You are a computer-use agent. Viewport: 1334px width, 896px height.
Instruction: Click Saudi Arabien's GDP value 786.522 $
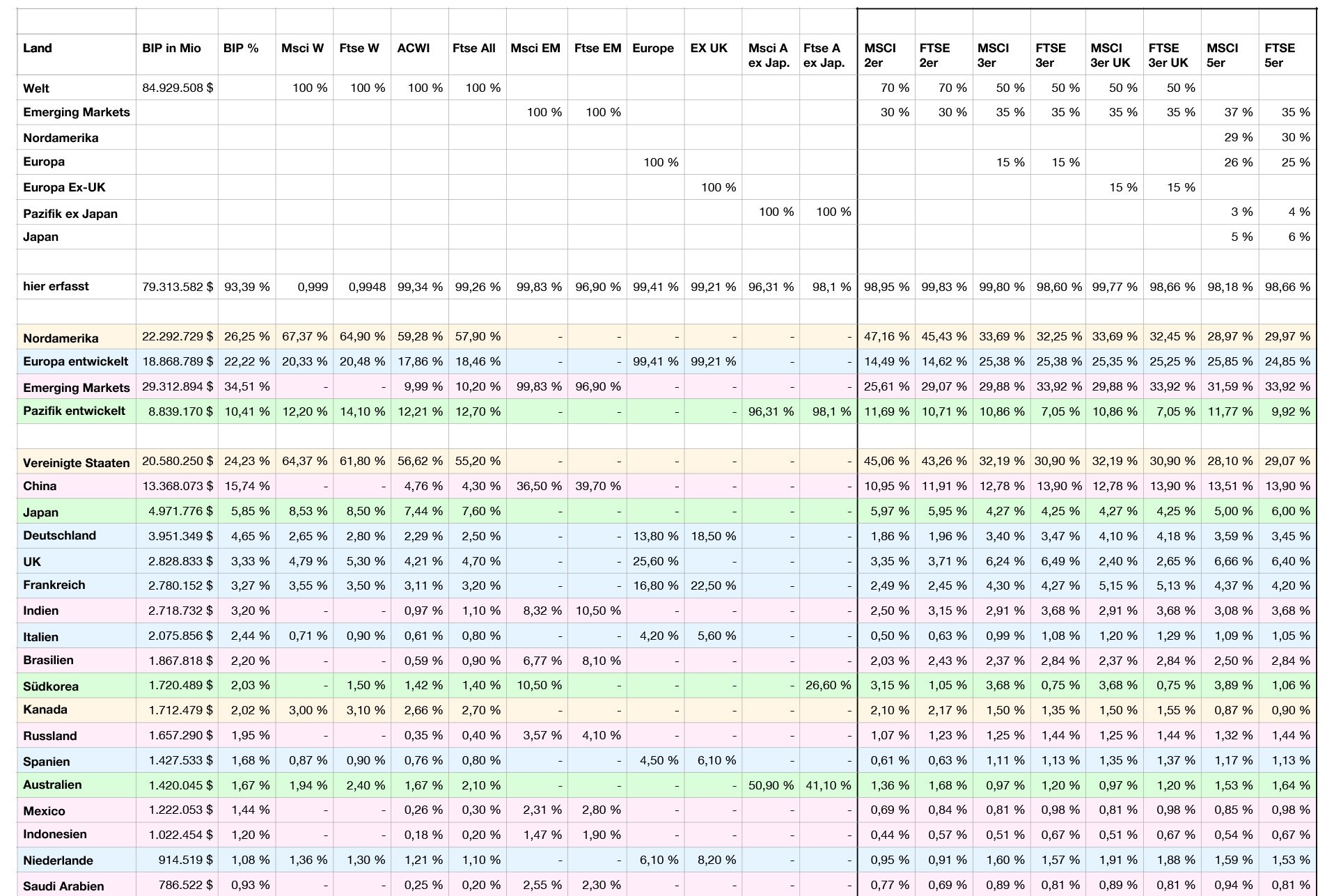(x=186, y=885)
